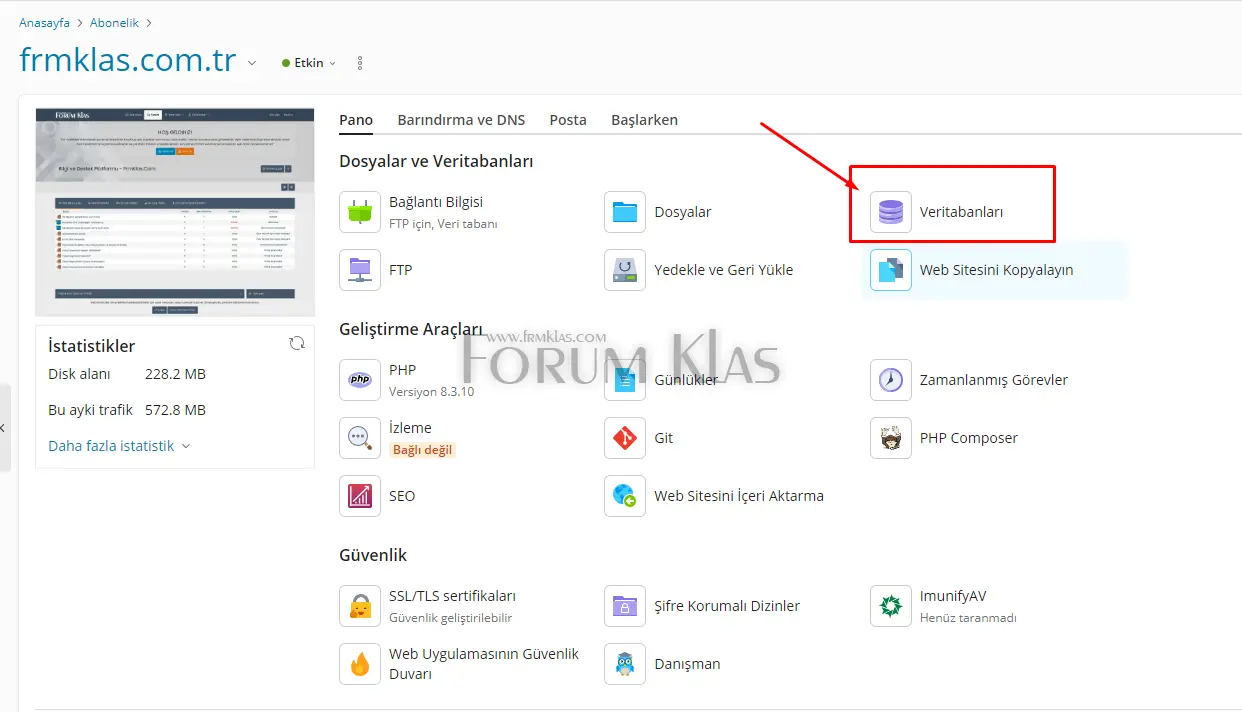Click the Git icon
This screenshot has height=712, width=1242.
point(625,438)
